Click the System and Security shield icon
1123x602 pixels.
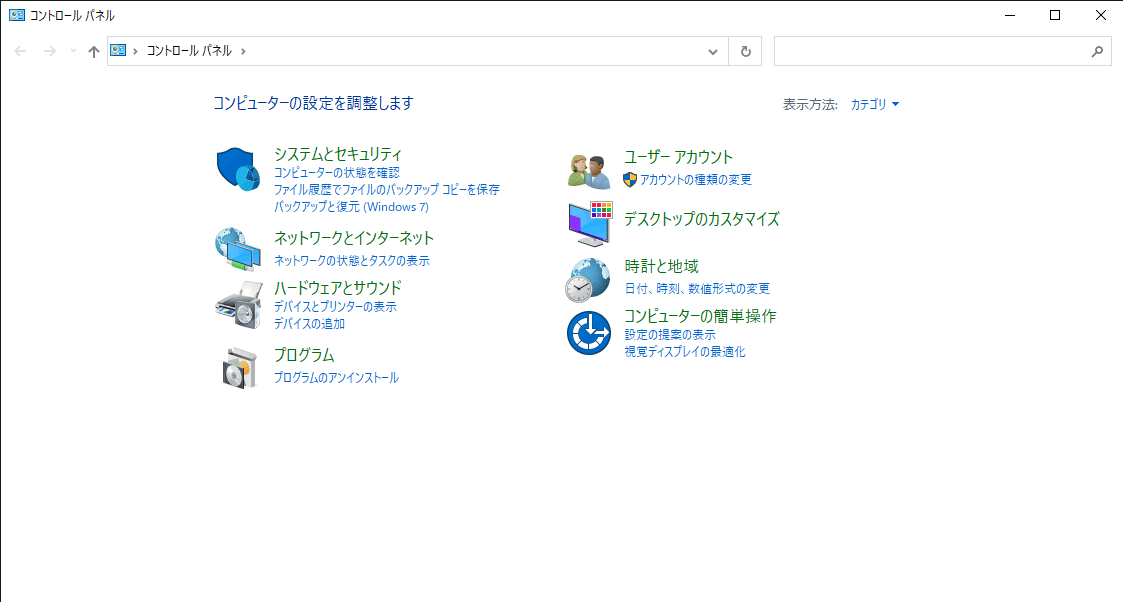(x=238, y=170)
